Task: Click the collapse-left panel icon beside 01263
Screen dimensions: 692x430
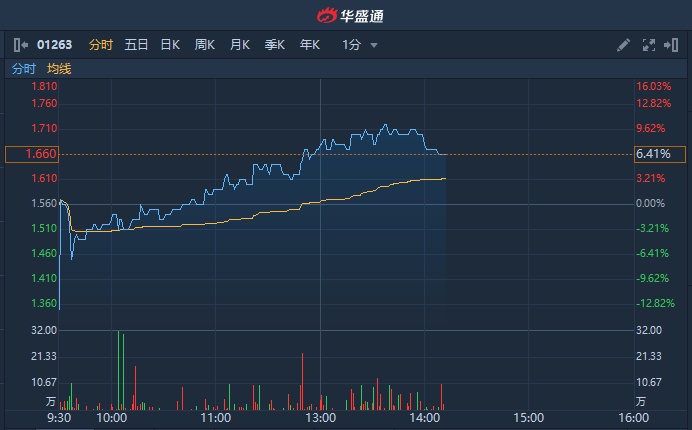Action: click(x=21, y=45)
